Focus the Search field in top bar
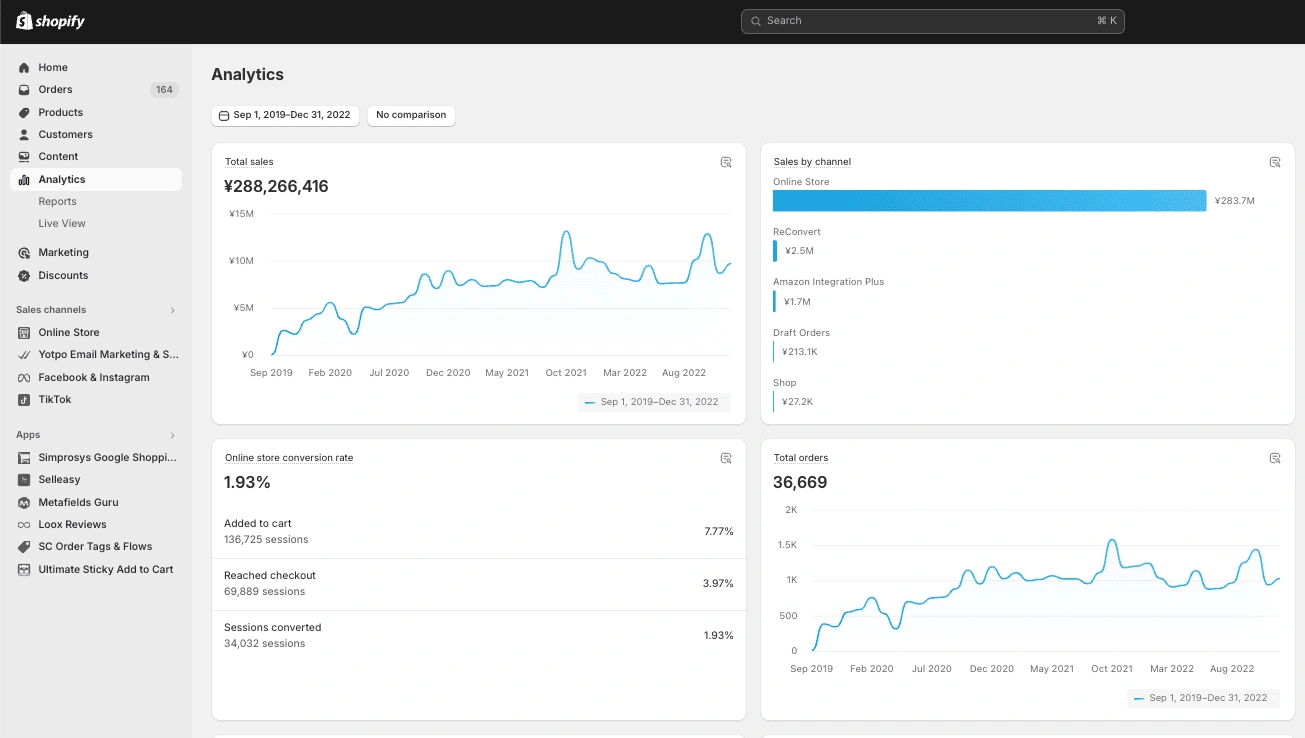This screenshot has width=1305, height=738. (x=932, y=21)
